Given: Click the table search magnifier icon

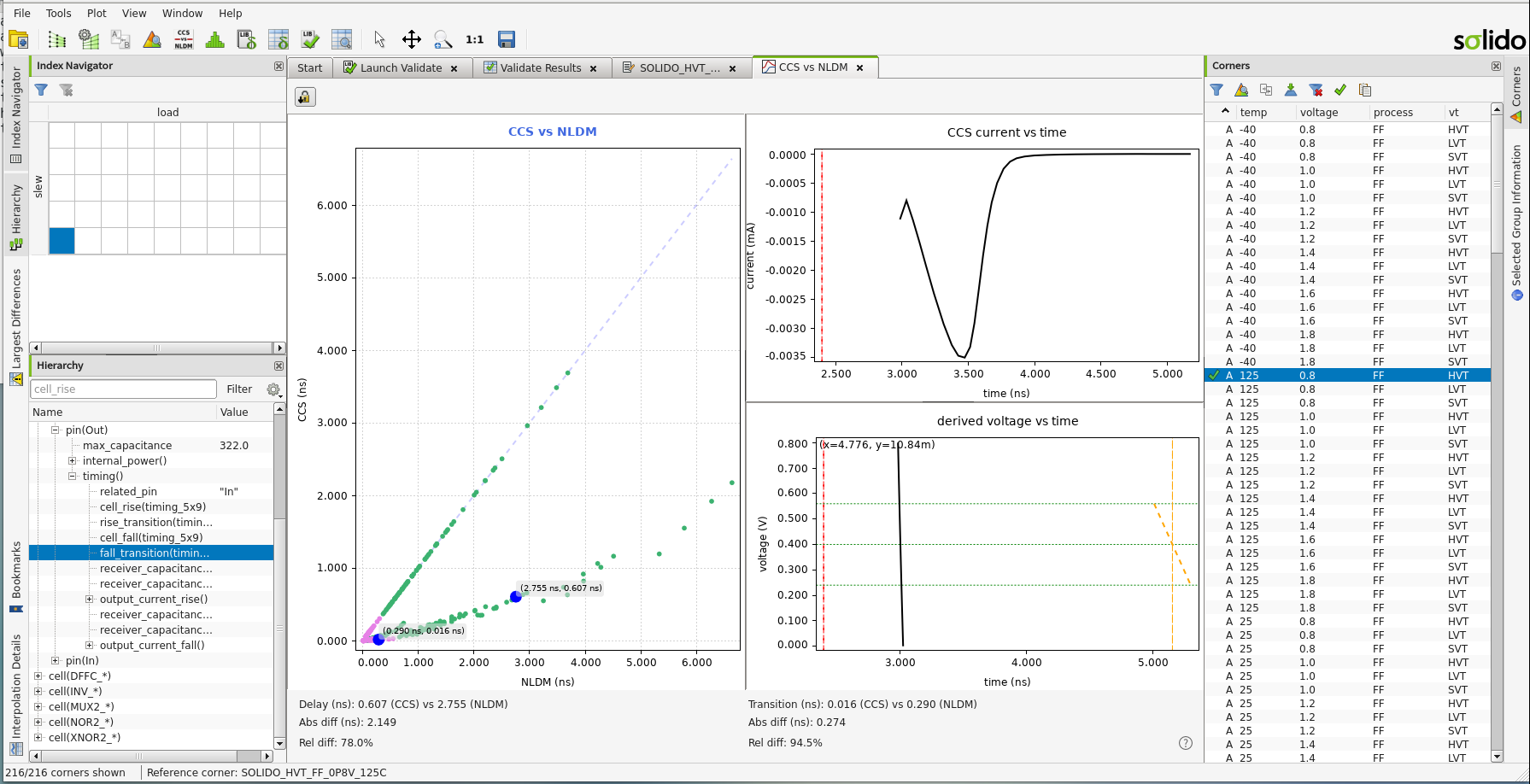Looking at the screenshot, I should click(342, 39).
